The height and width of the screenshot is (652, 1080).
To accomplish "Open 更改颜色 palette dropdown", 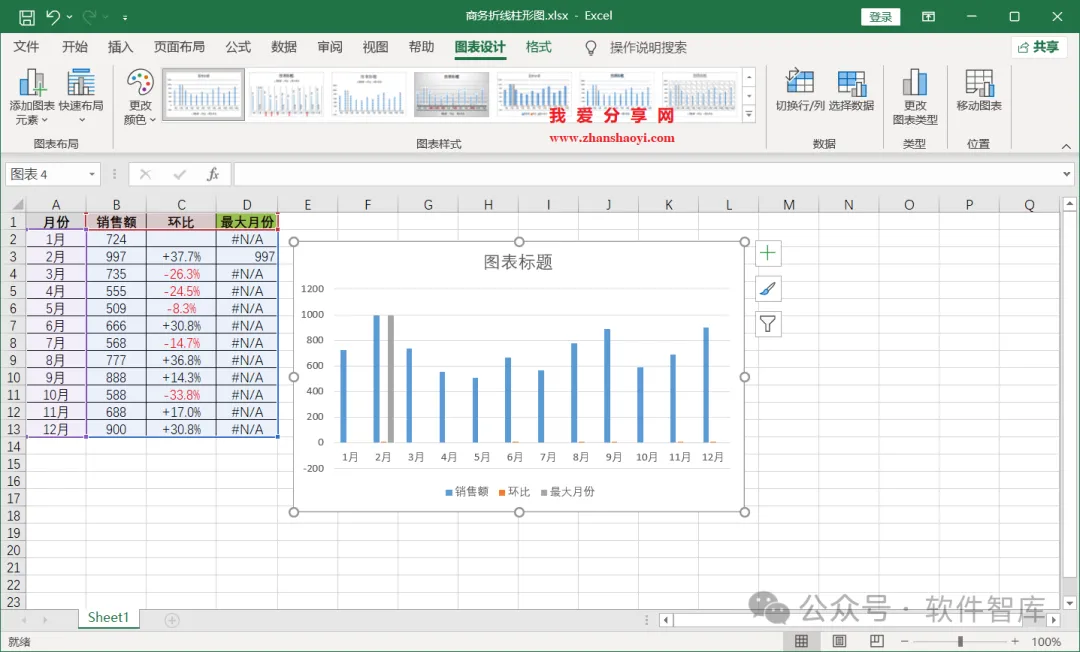I will click(x=140, y=97).
